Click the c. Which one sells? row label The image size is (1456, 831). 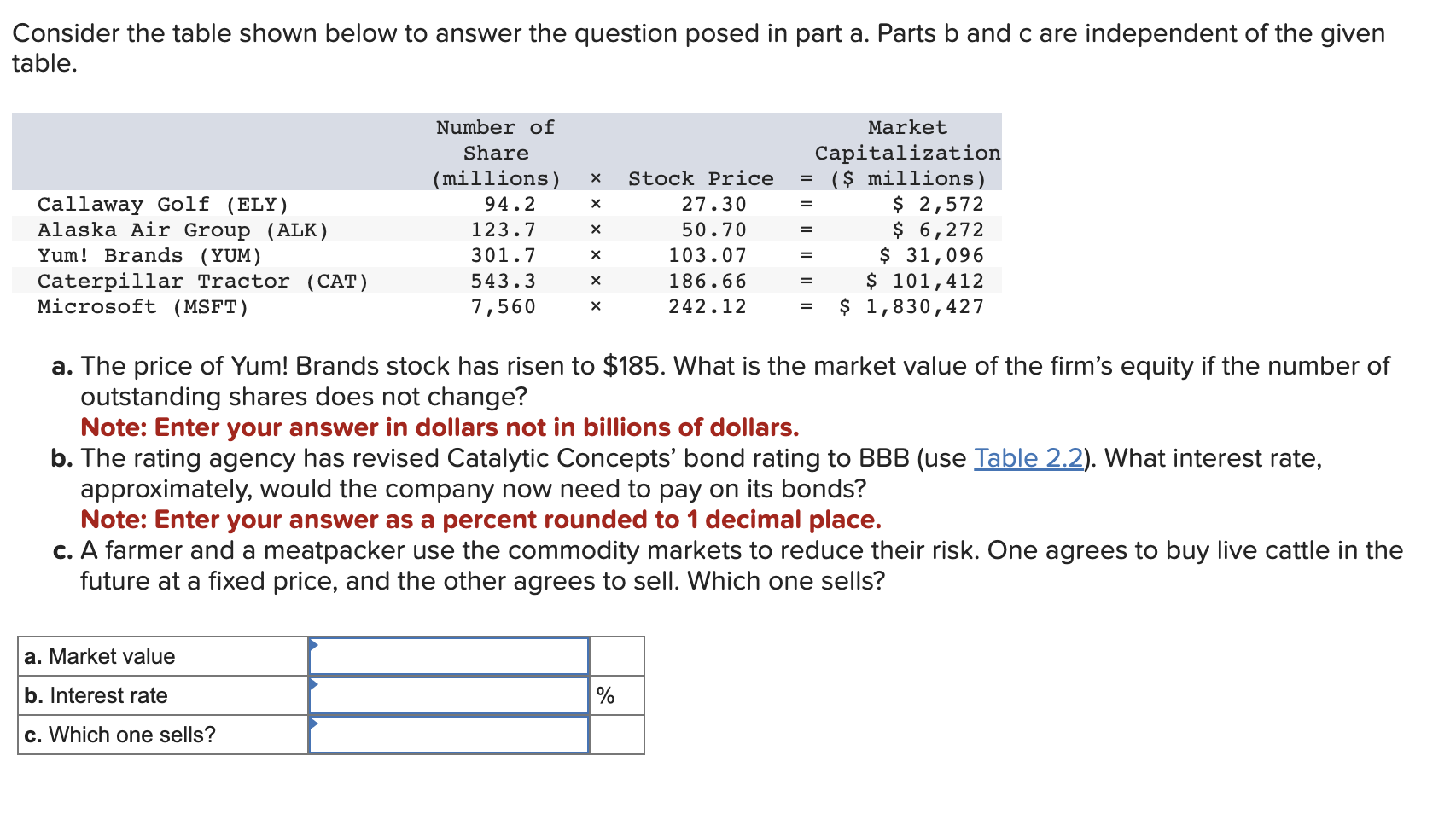click(119, 735)
